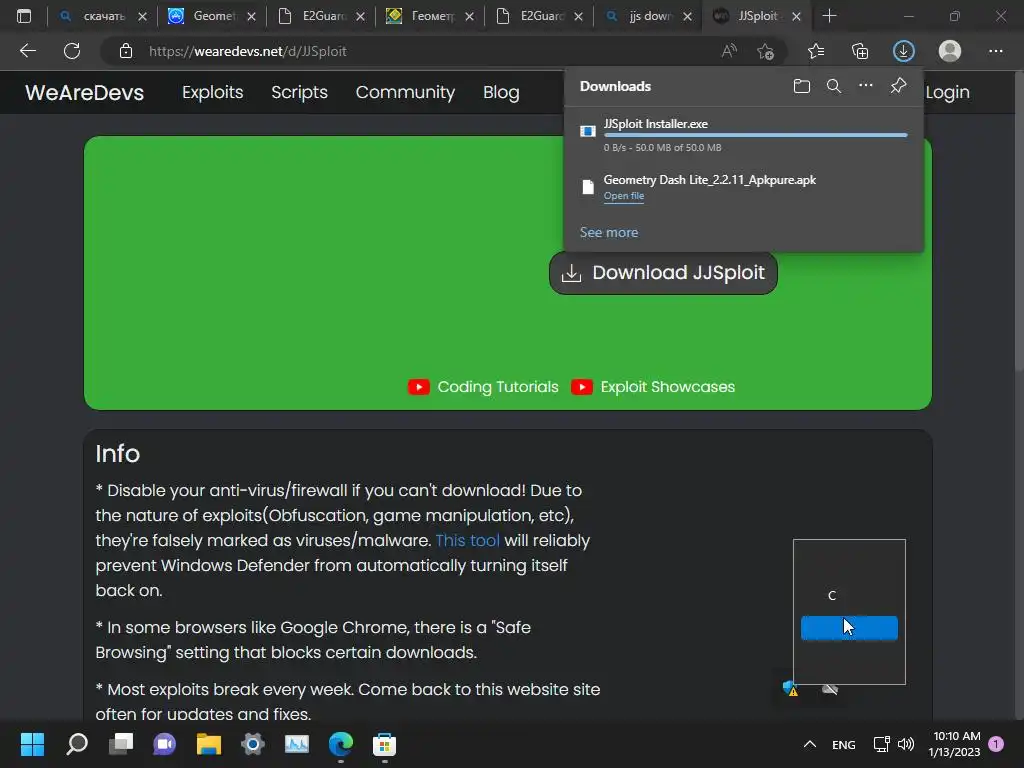The image size is (1024, 768).
Task: Open the notification count badge
Action: tap(996, 743)
